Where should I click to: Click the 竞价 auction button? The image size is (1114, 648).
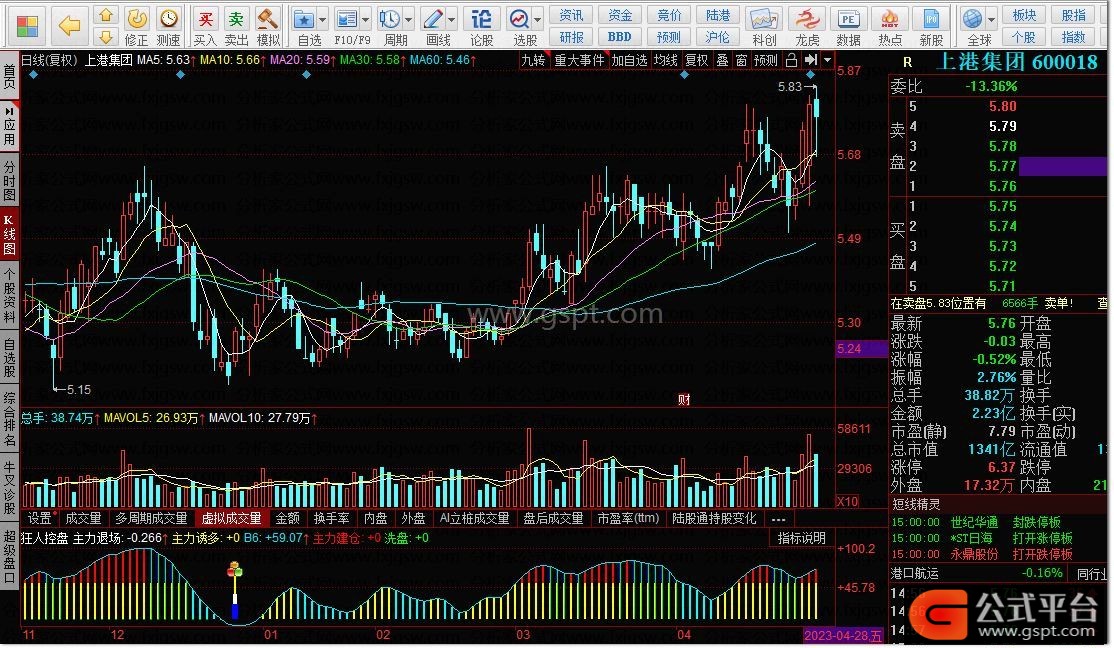[669, 15]
